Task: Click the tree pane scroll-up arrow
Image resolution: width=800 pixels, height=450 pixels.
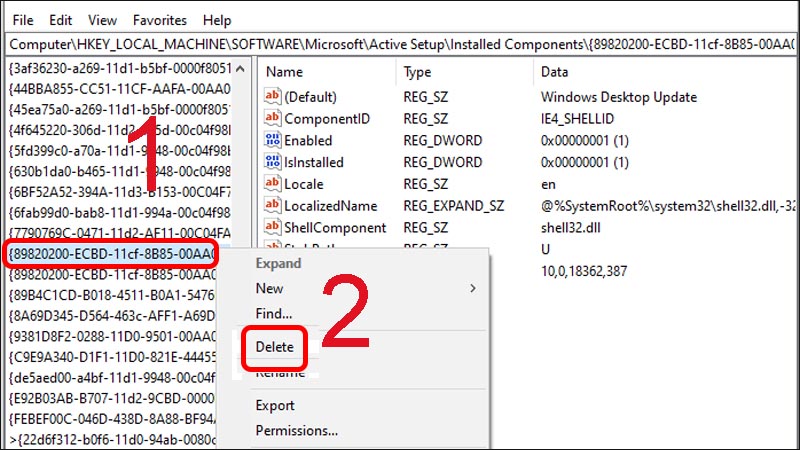Action: [x=240, y=69]
